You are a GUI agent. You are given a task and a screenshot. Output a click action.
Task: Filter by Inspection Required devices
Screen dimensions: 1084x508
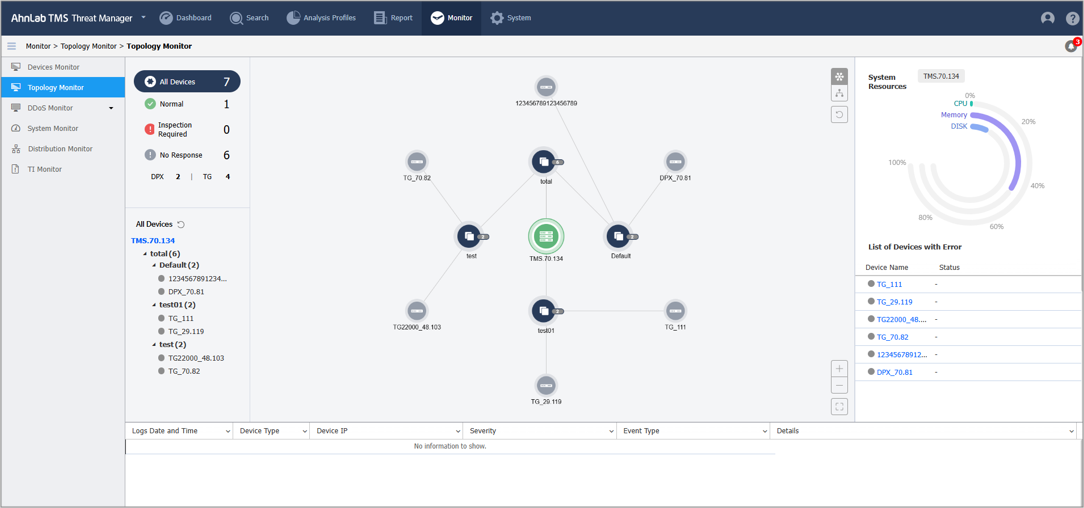(187, 129)
